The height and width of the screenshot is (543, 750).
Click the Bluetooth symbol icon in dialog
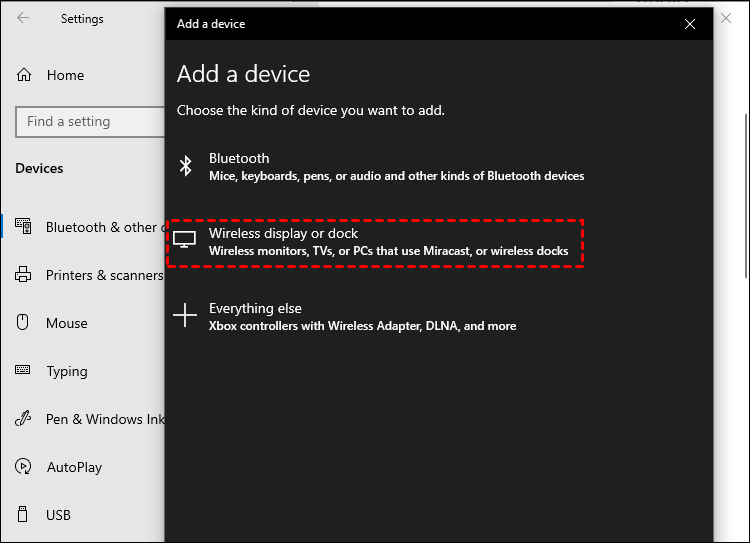point(185,166)
